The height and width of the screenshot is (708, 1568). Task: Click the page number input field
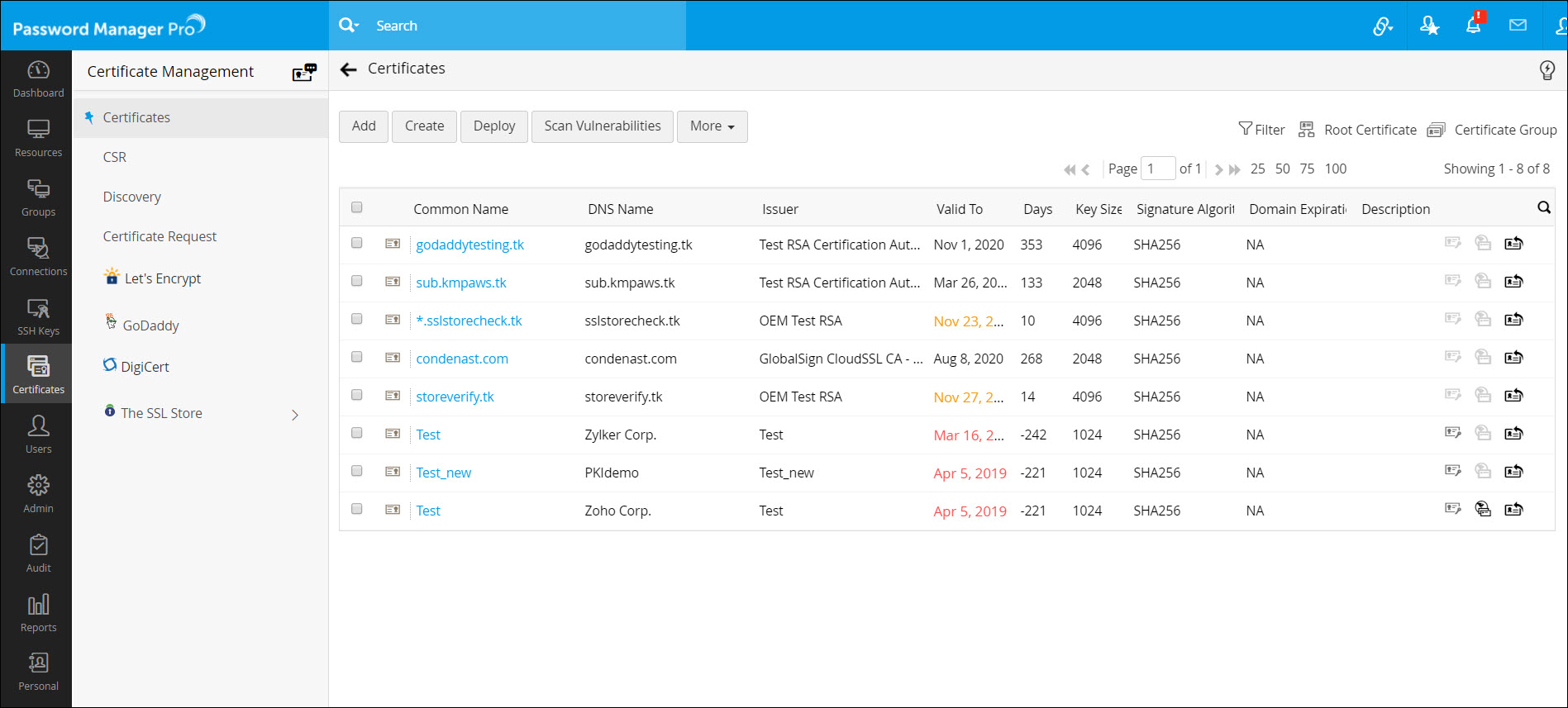pyautogui.click(x=1157, y=169)
